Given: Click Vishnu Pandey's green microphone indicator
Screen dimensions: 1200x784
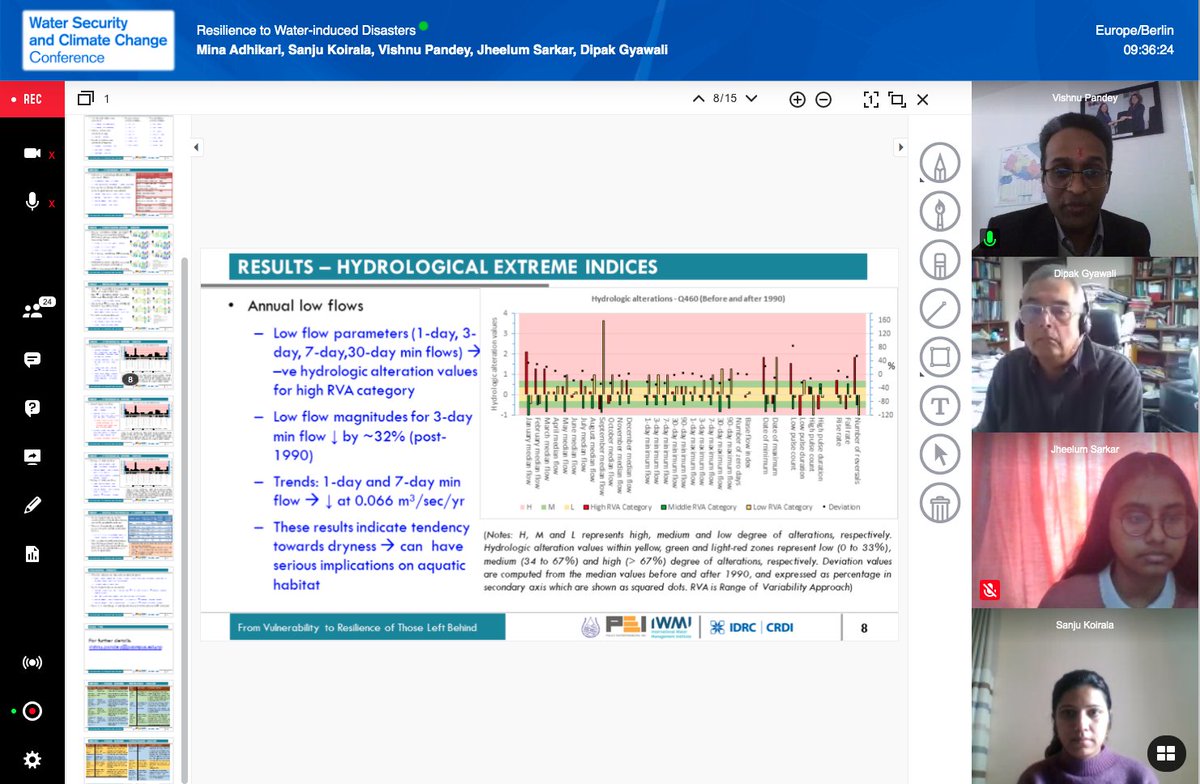Looking at the screenshot, I should tap(989, 238).
